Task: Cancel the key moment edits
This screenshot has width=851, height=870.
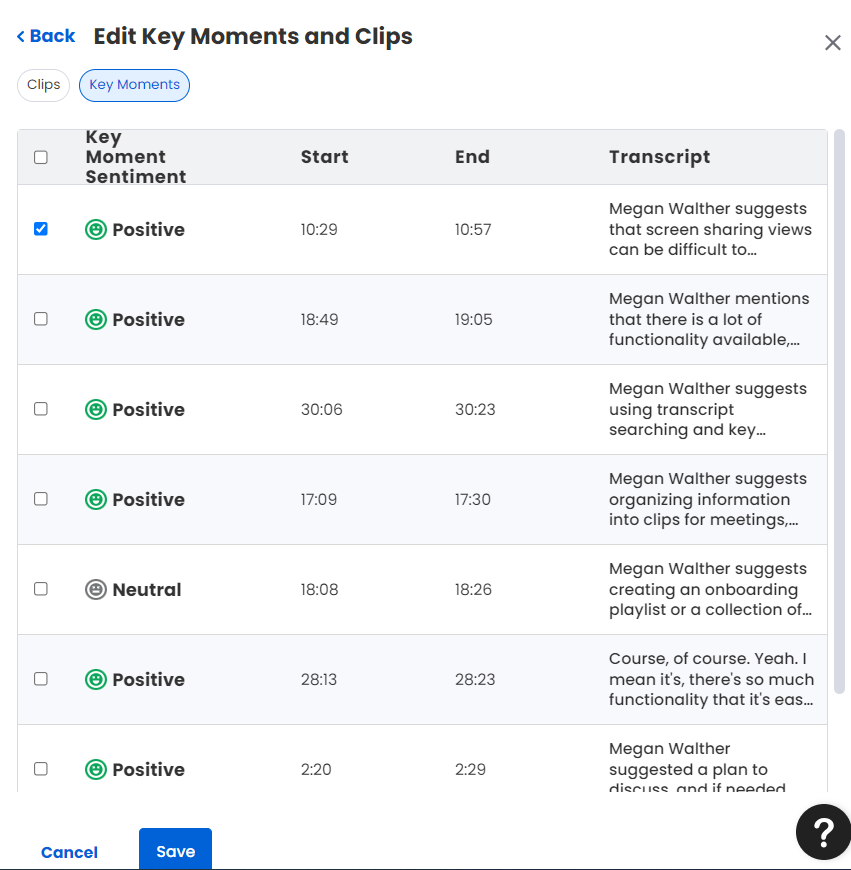Action: [x=69, y=852]
